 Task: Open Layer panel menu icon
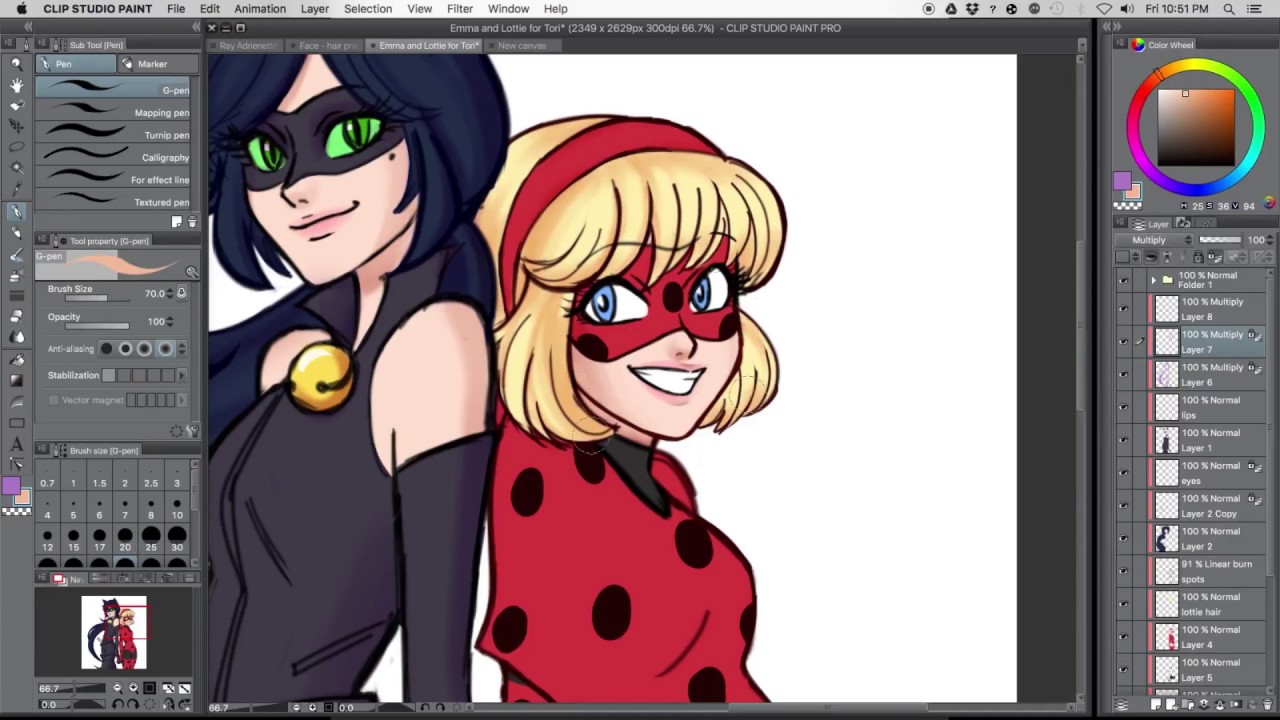[1119, 224]
